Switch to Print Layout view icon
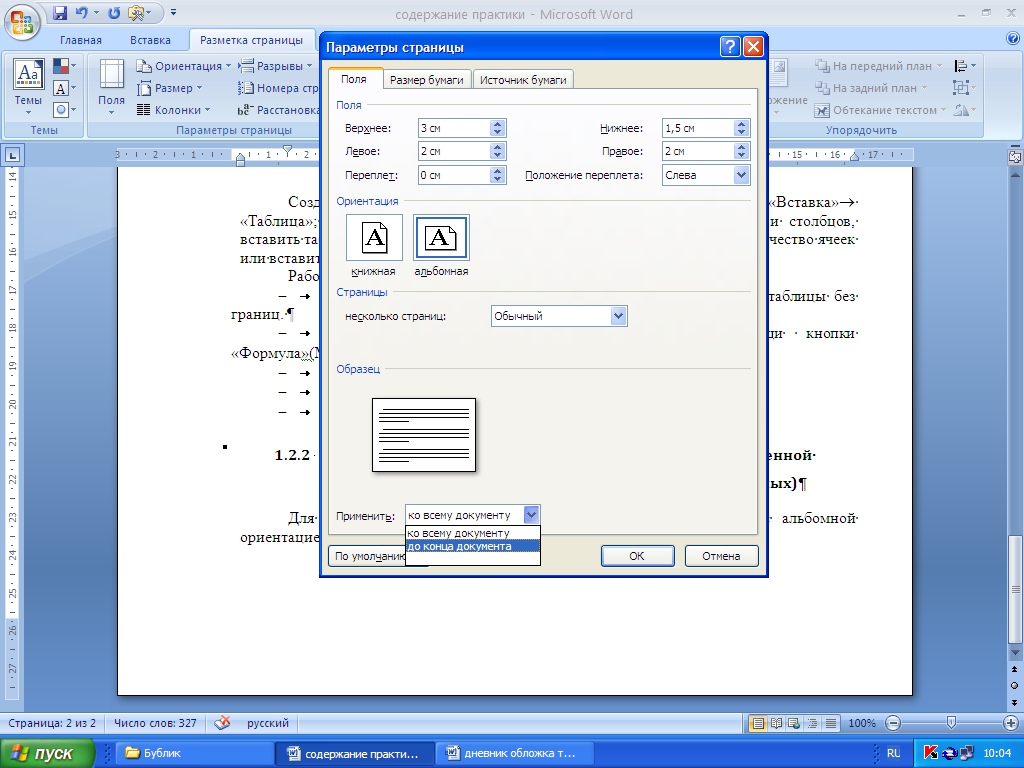 tap(758, 723)
